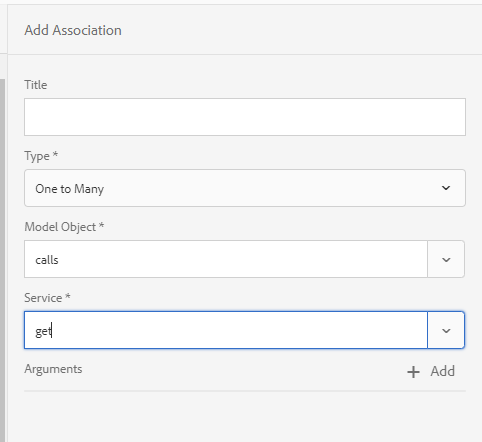Place cursor after calls text
Viewport: 482px width, 442px height.
59,260
